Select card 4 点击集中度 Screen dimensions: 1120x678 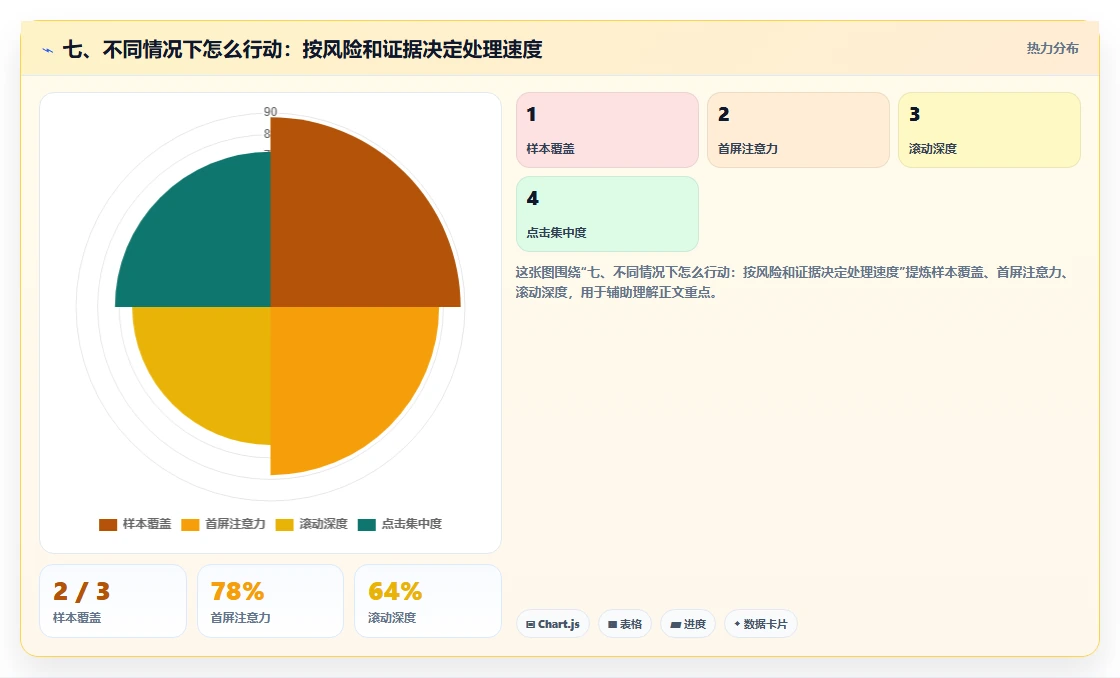607,214
